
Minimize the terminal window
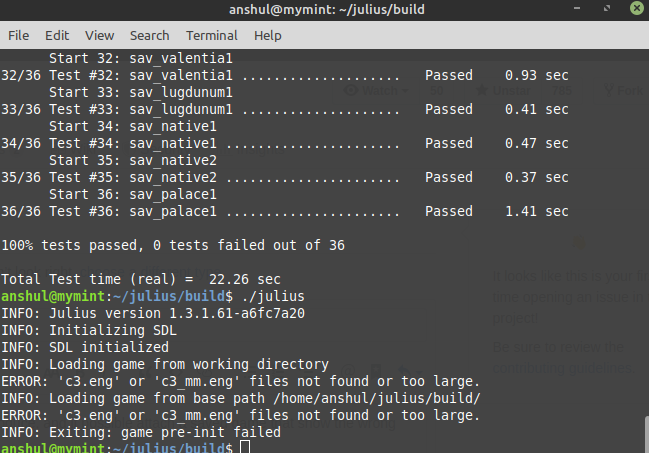(x=577, y=8)
